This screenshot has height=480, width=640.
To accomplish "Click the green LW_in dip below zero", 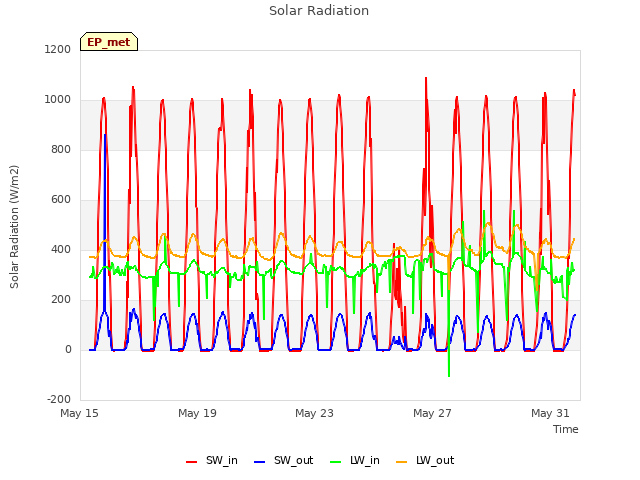I will pos(449,373).
